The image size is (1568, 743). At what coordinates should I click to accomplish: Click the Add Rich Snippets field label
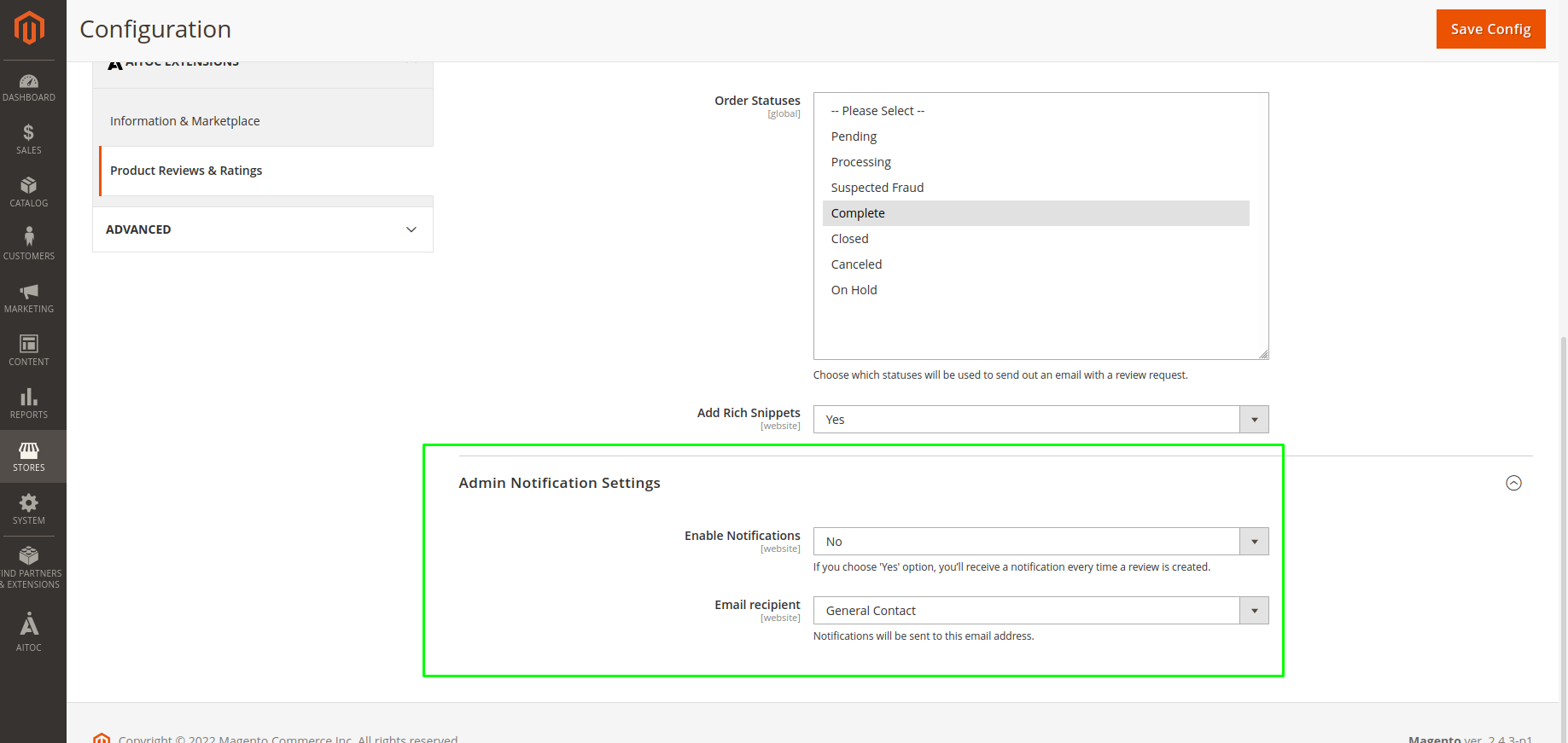749,413
